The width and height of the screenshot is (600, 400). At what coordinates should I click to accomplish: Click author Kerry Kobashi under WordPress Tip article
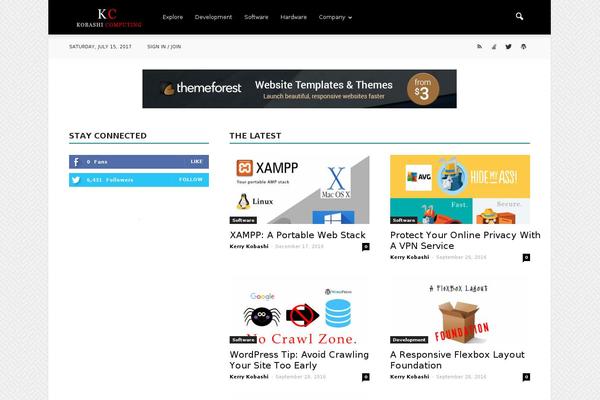pos(249,377)
